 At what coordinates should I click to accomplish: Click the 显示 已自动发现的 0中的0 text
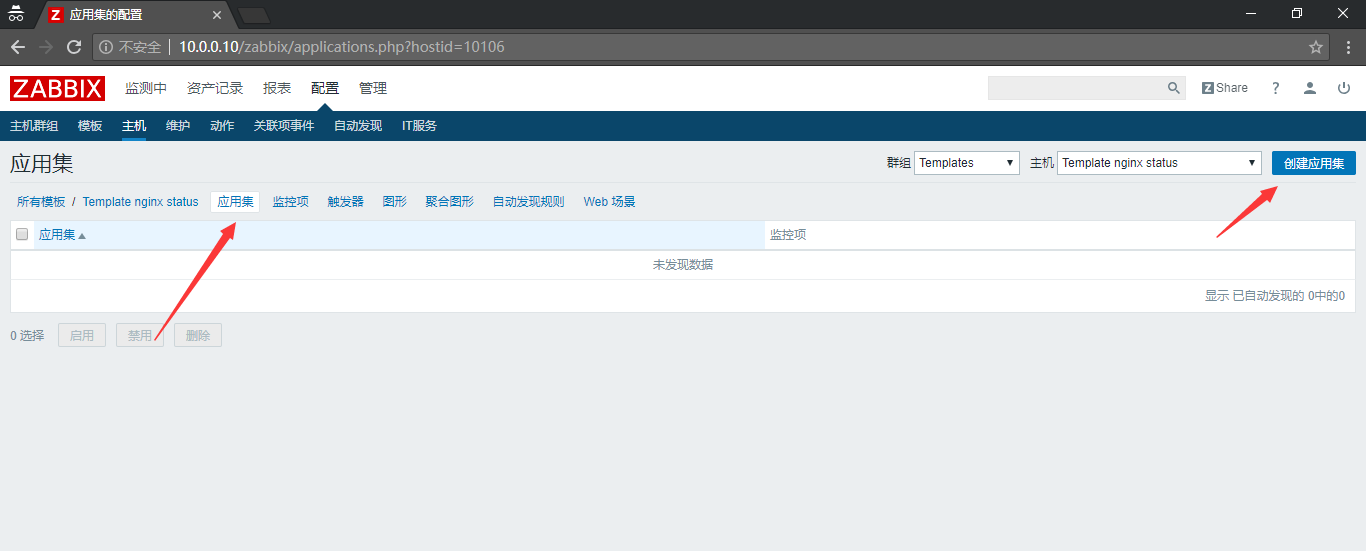click(x=1275, y=296)
